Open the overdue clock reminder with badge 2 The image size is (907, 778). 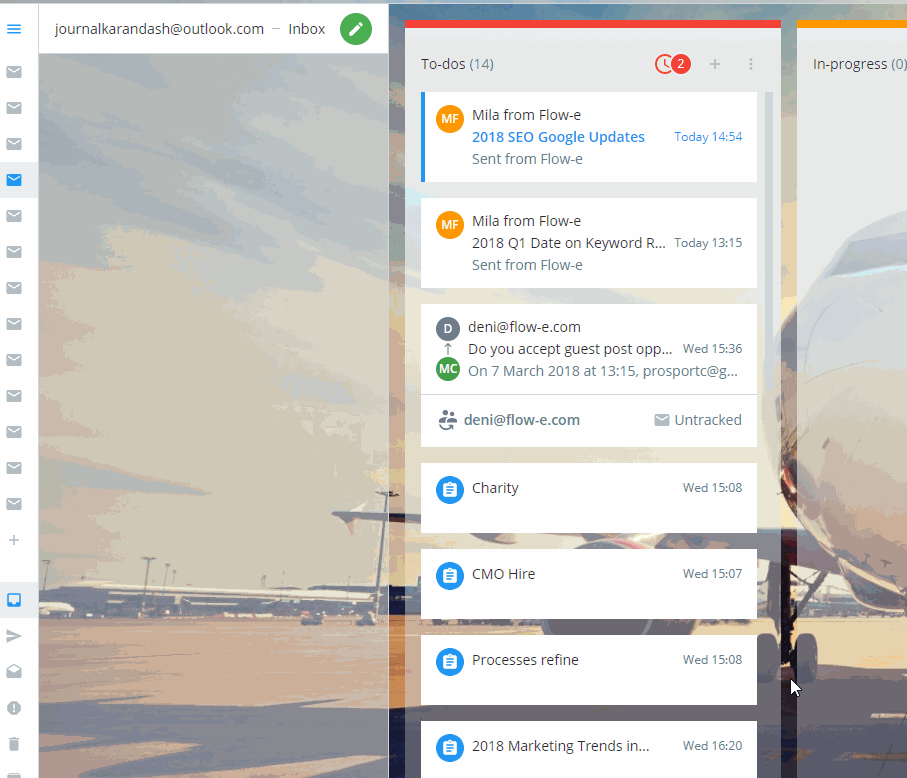[x=671, y=64]
